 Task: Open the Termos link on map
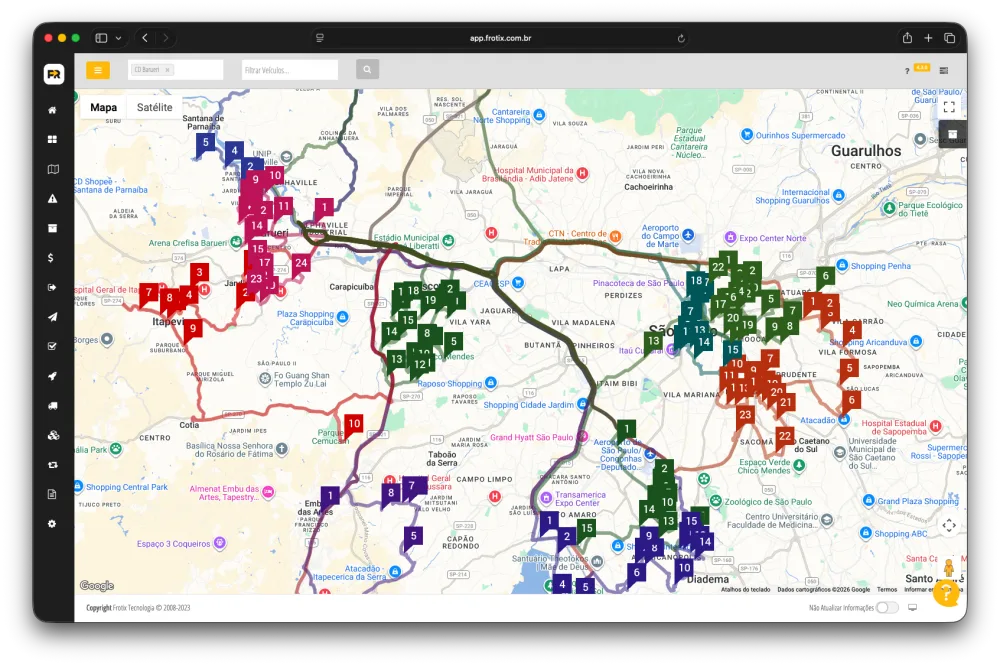point(886,589)
